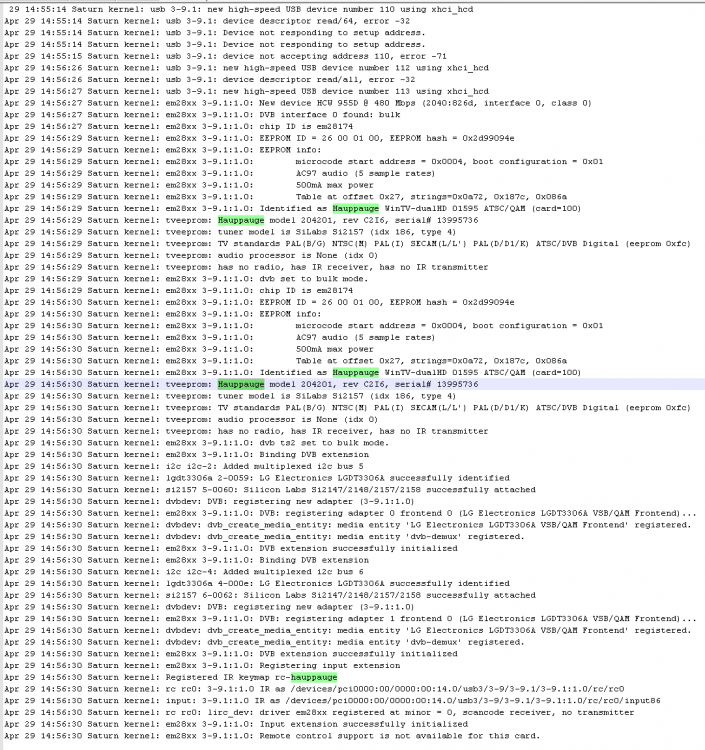This screenshot has height=750, width=705.
Task: Select the 14:56:29 'EEPROM info:' line
Action: 163,150
